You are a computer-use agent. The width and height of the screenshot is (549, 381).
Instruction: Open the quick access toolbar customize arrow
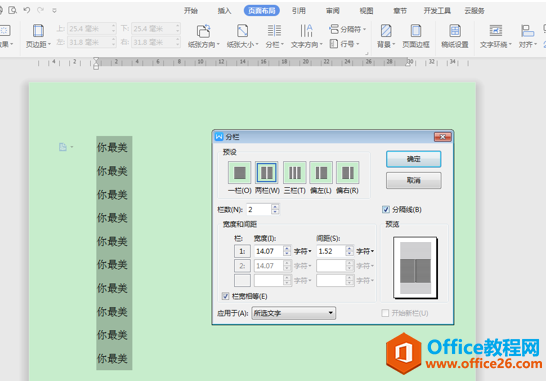pyautogui.click(x=54, y=11)
